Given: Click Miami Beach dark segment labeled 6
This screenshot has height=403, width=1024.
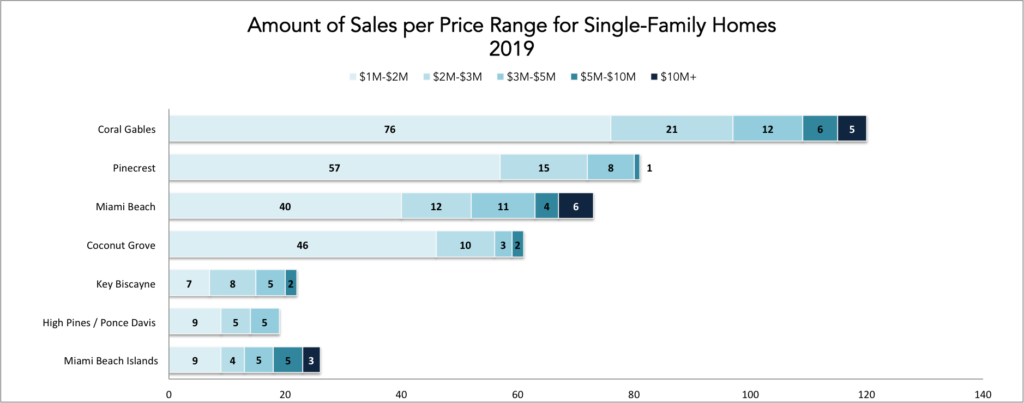Looking at the screenshot, I should point(575,206).
